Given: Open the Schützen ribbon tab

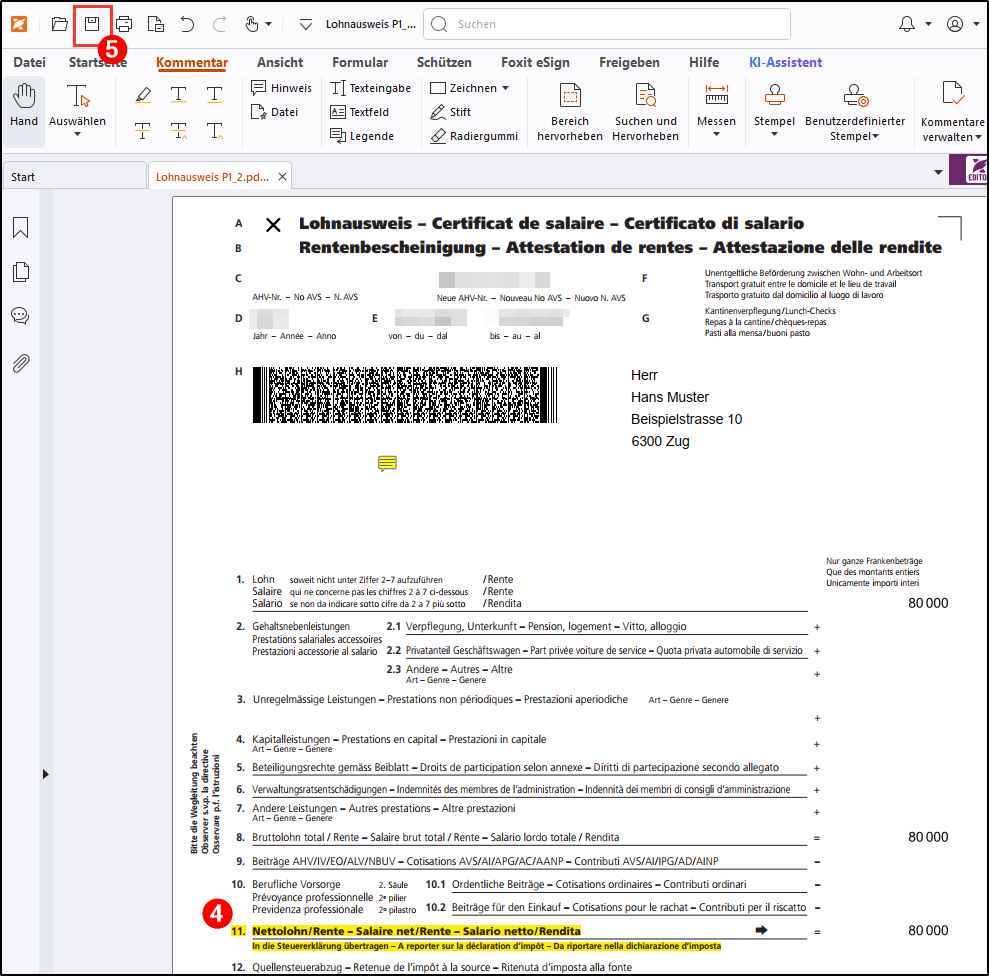Looking at the screenshot, I should click(444, 62).
